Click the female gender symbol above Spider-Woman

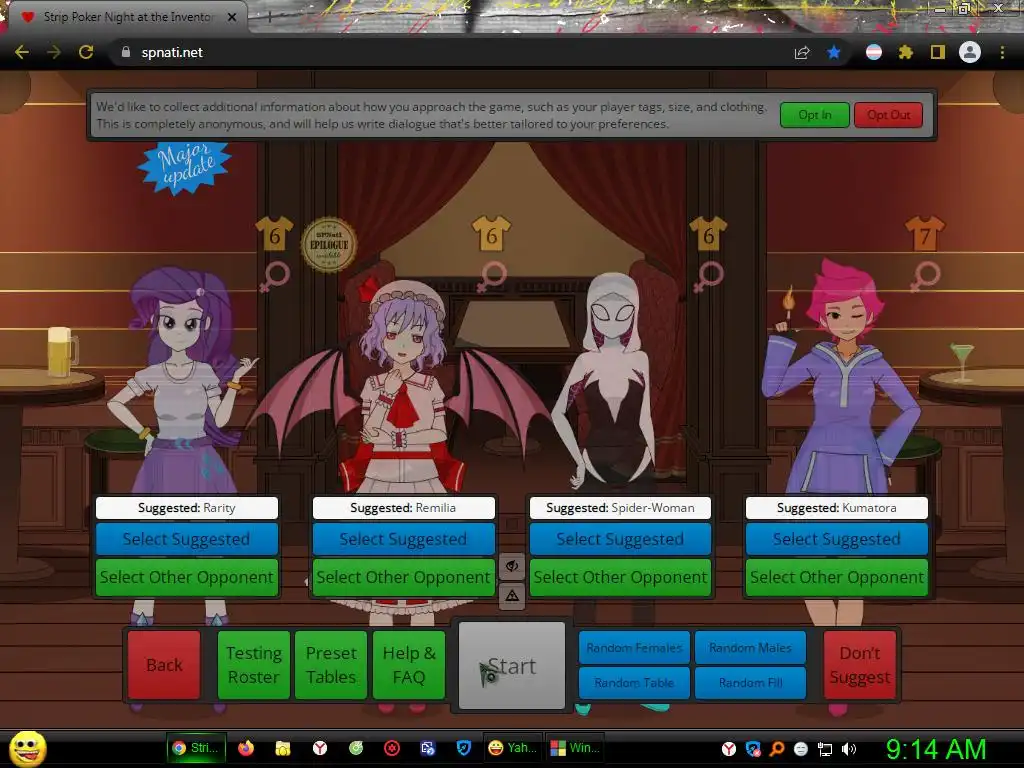[709, 276]
